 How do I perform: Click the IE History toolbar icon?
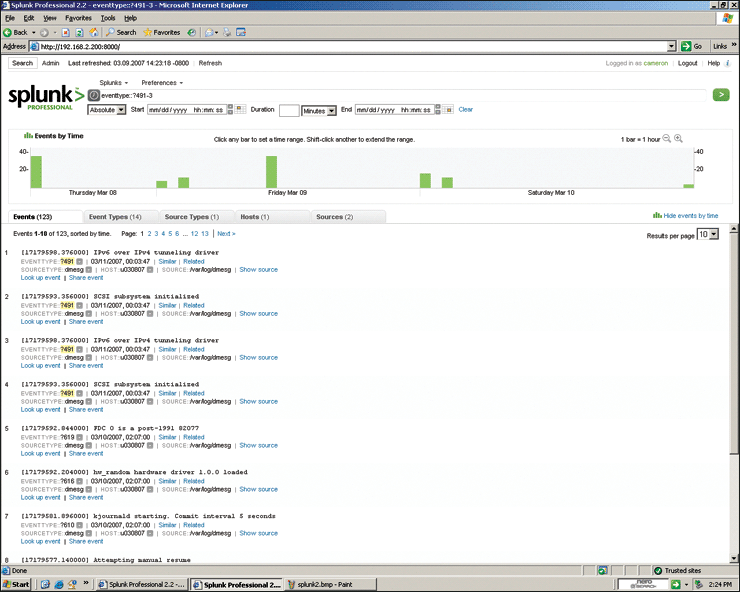point(192,33)
